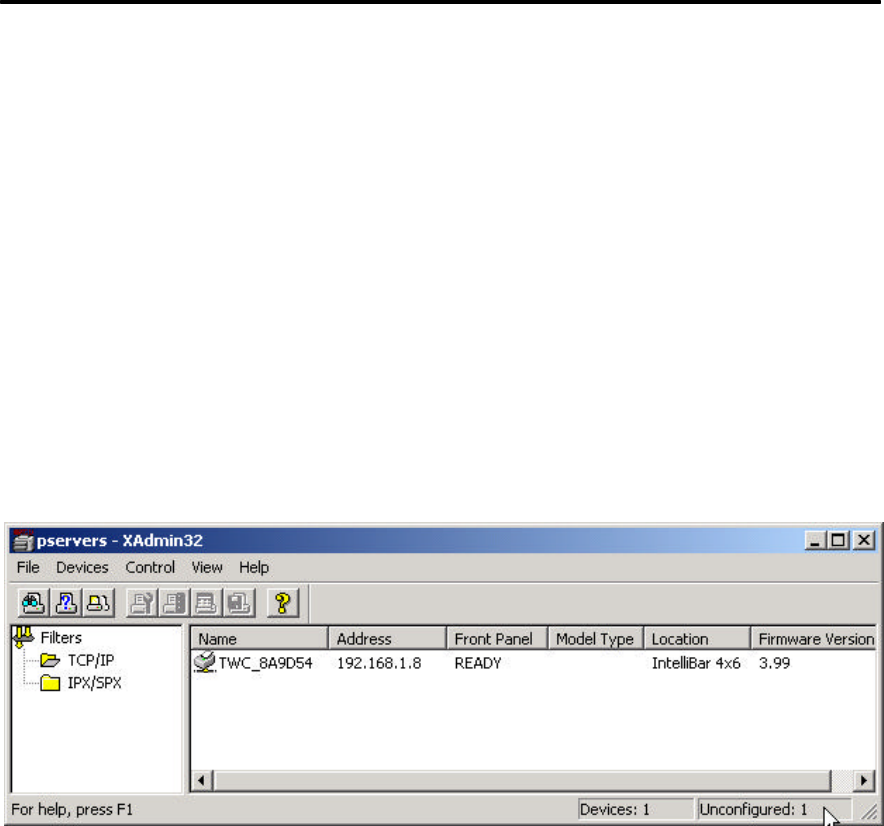
Task: Click the open TCP/IP folder icon
Action: [x=50, y=660]
